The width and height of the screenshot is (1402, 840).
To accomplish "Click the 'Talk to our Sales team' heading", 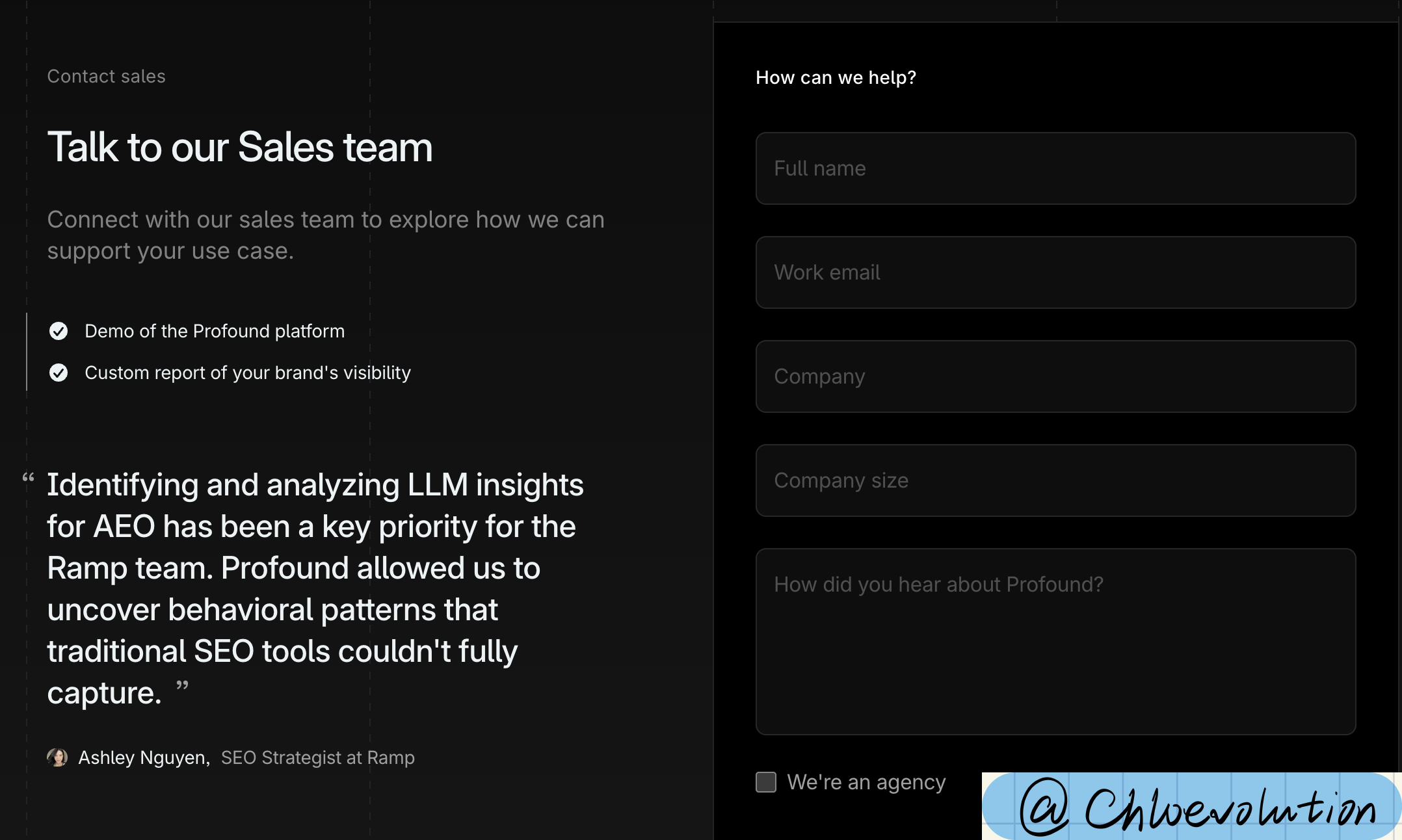I will (x=240, y=147).
